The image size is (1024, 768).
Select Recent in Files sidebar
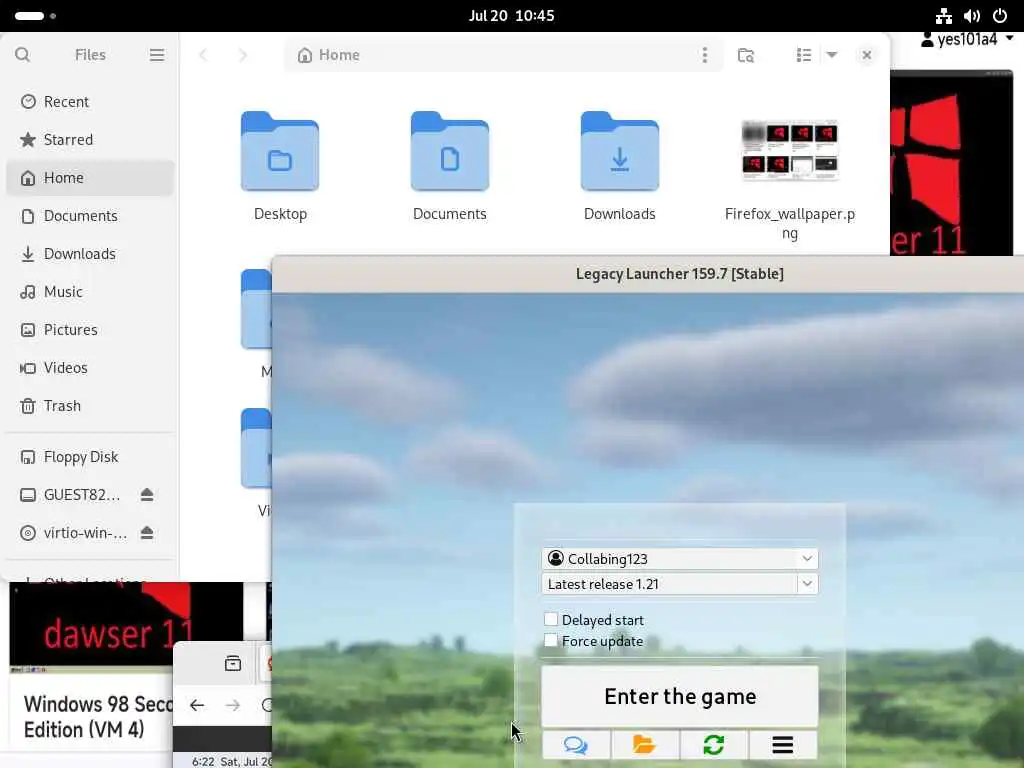coord(90,102)
